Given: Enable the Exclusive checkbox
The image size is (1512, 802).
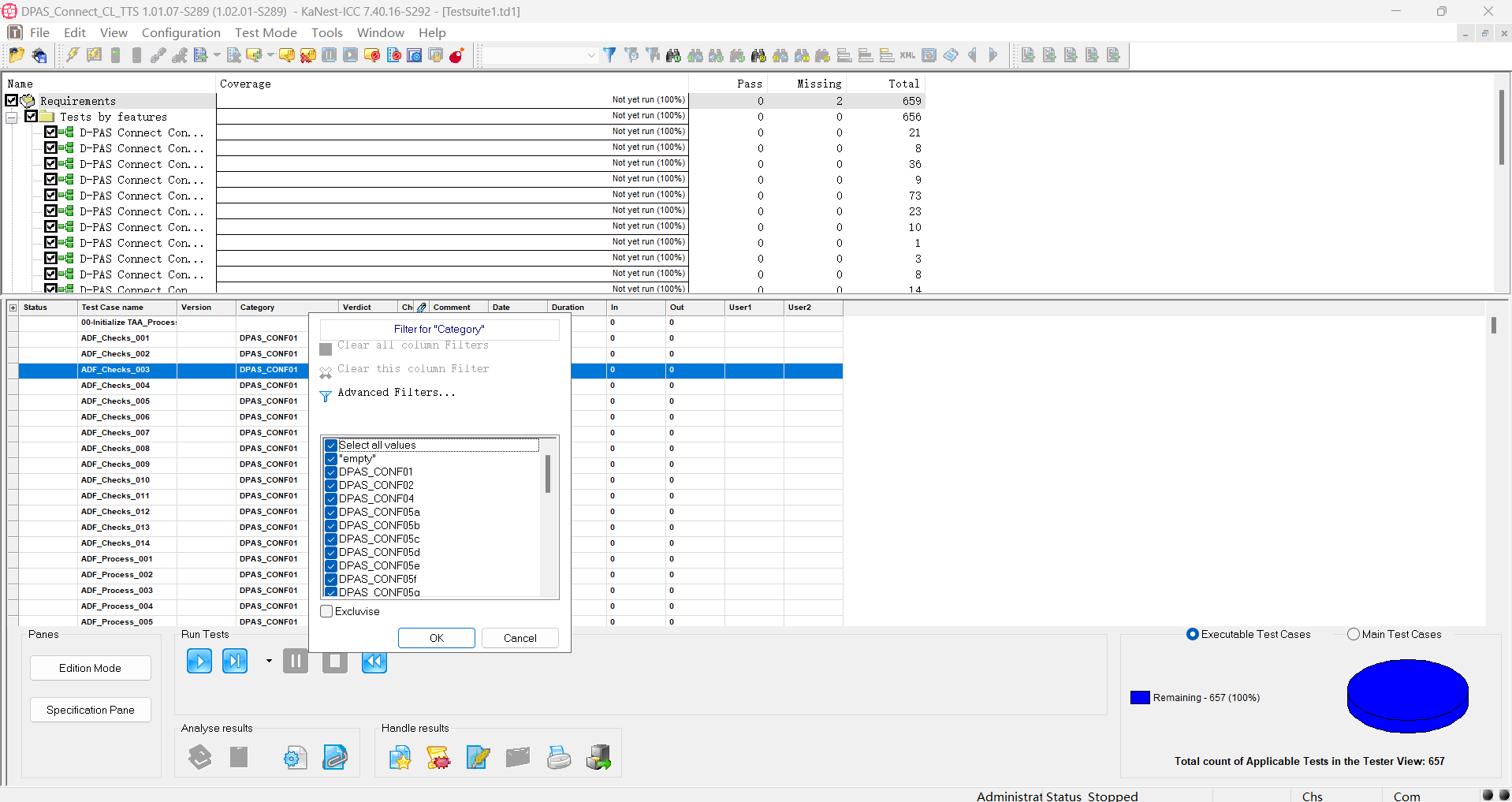Looking at the screenshot, I should pyautogui.click(x=327, y=611).
